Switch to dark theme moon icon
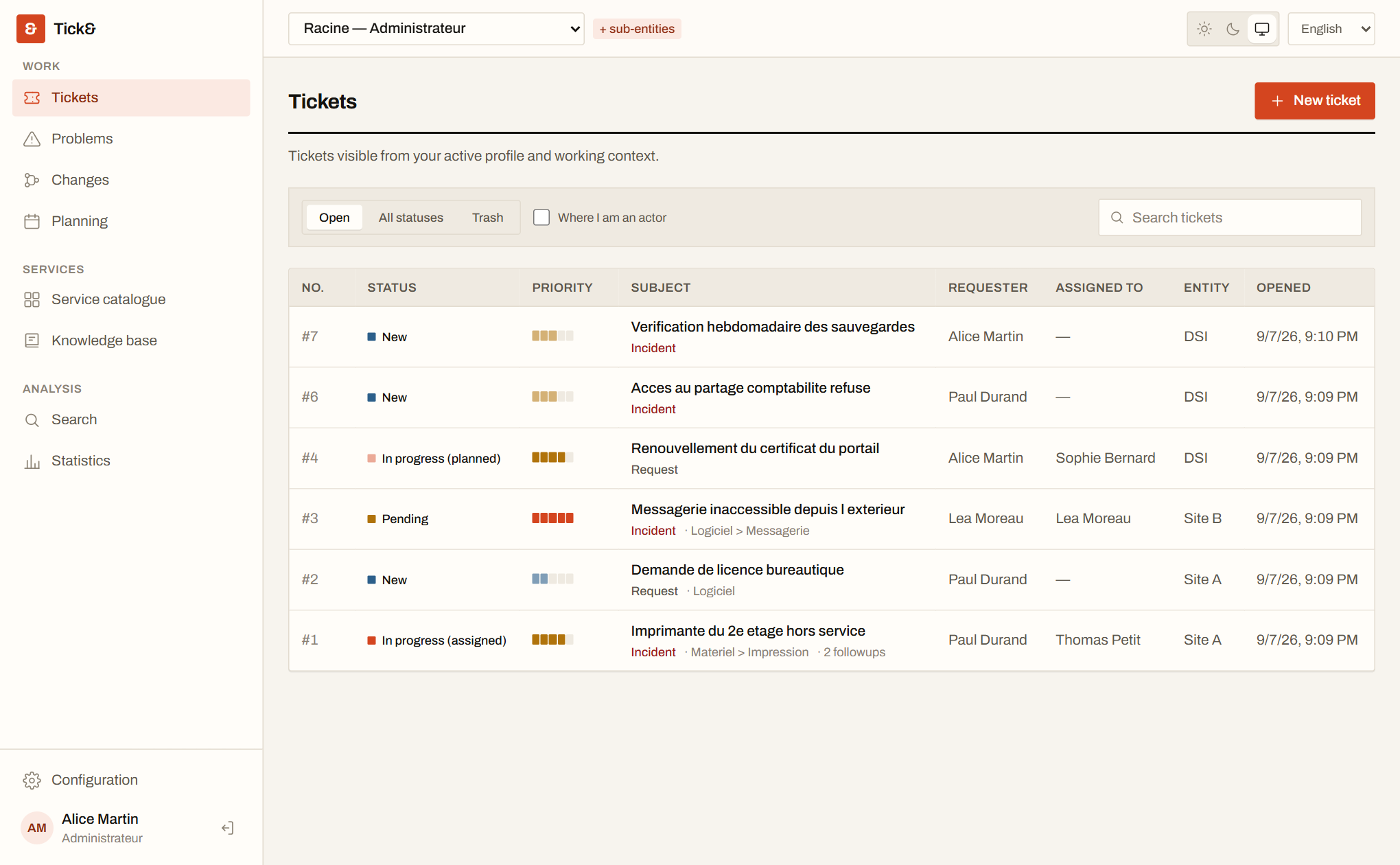Viewport: 1400px width, 865px height. 1233,29
